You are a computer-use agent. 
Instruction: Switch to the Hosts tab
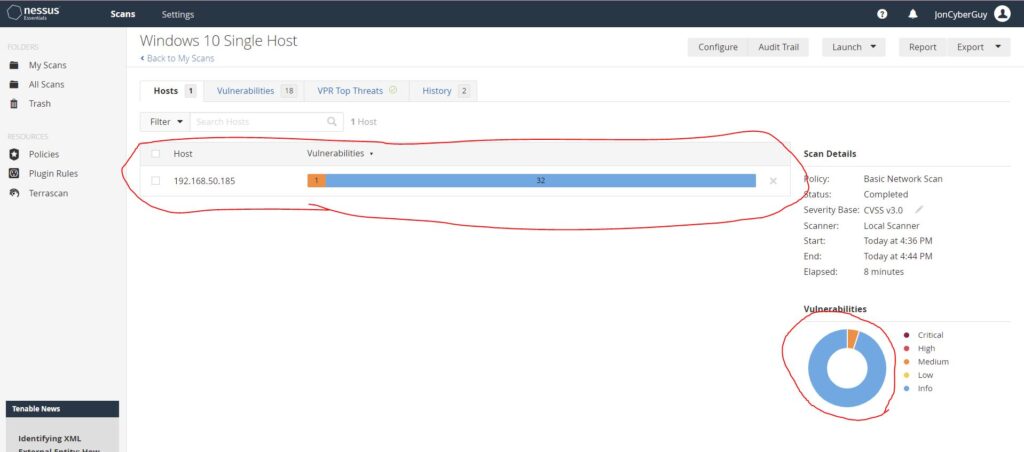172,91
